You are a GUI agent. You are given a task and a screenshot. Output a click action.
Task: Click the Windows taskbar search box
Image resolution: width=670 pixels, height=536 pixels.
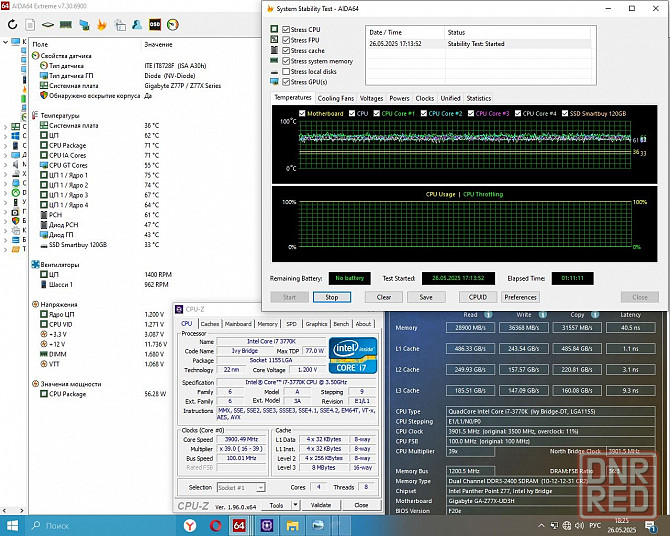[103, 525]
